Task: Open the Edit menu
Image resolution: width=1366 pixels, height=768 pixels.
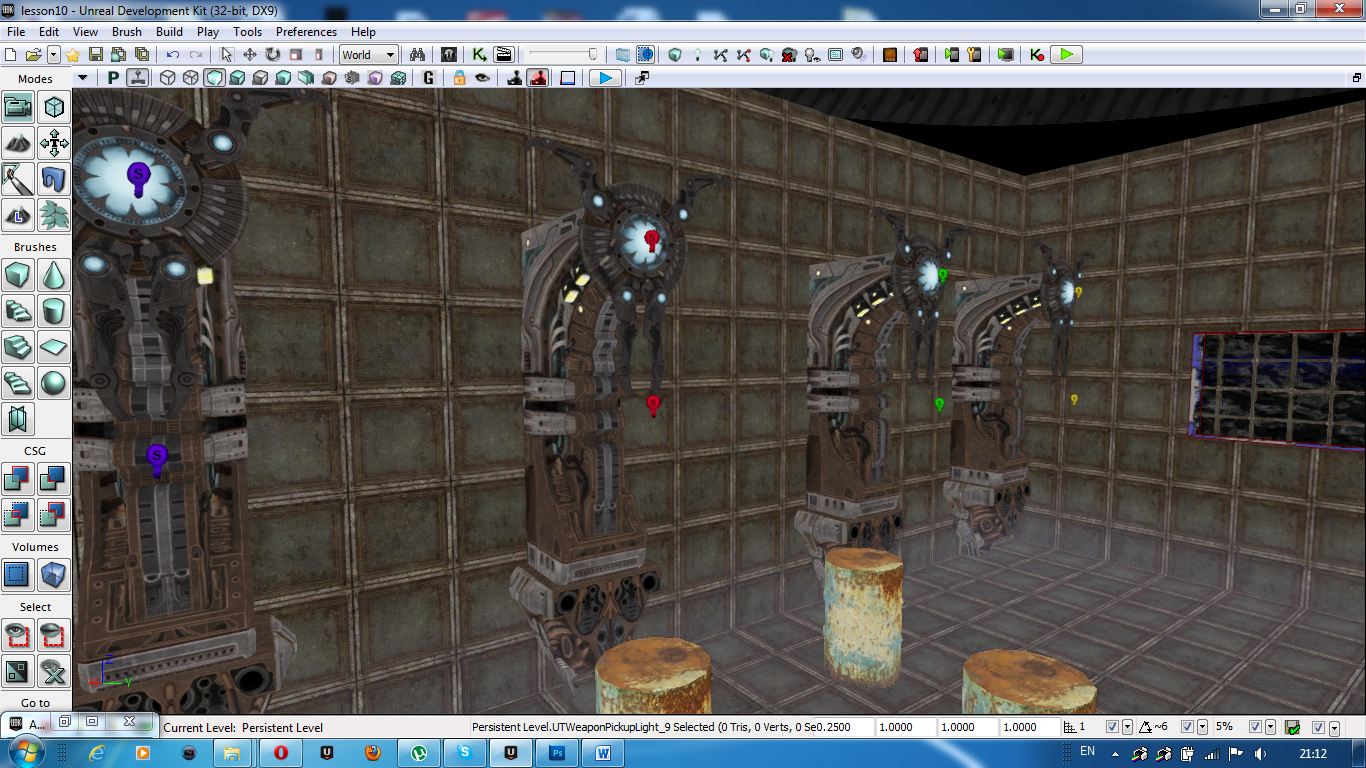Action: click(x=49, y=32)
